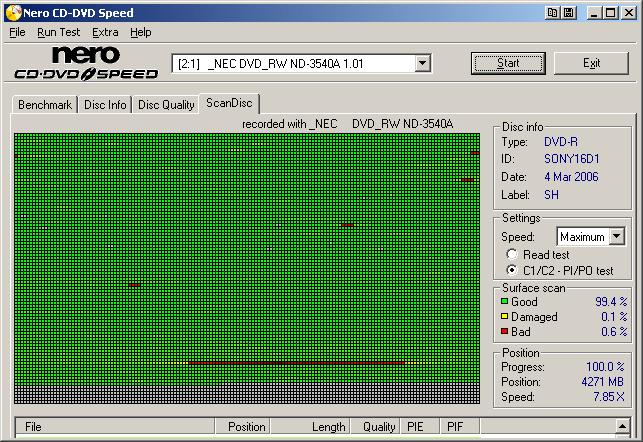Select the C1/C2 - PI/PO test option
This screenshot has height=442, width=643.
coord(512,270)
